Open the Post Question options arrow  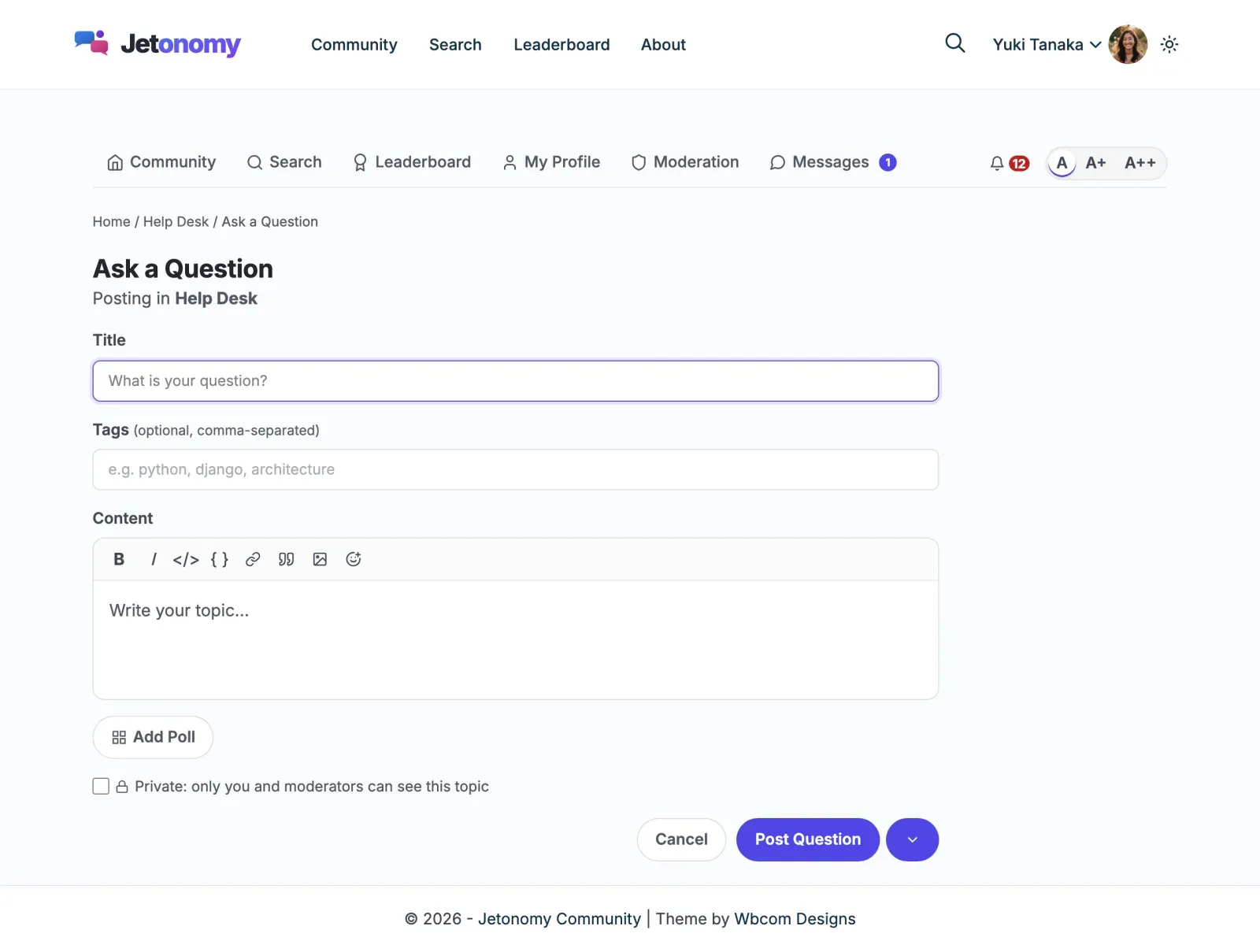(912, 839)
